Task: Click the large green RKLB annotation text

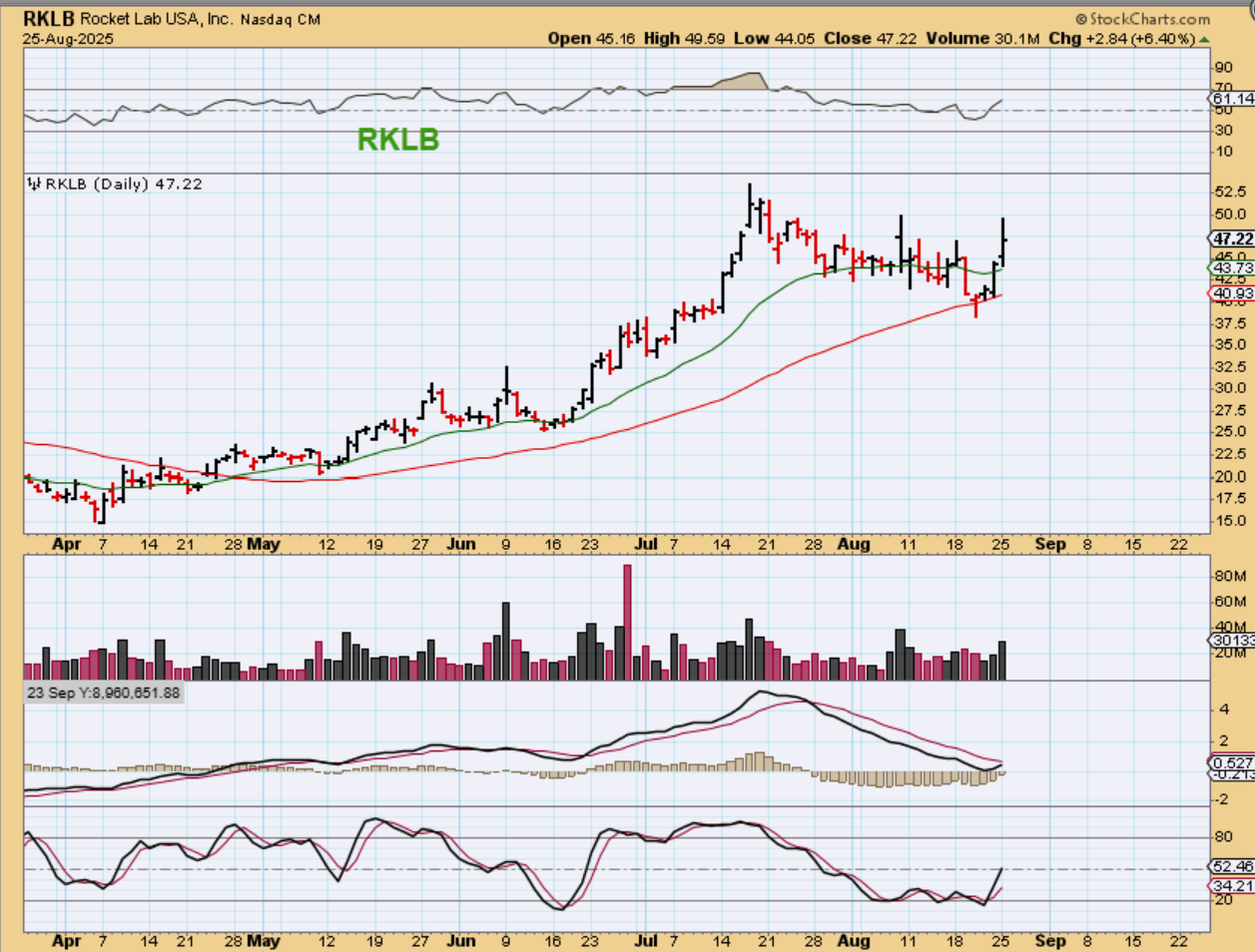Action: pos(397,140)
